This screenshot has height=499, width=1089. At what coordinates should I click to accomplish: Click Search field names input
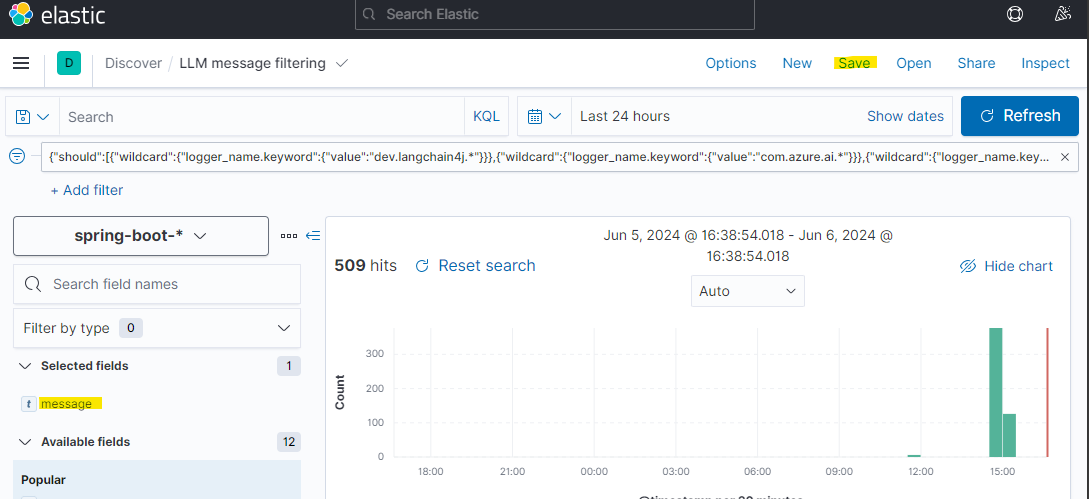[x=157, y=284]
